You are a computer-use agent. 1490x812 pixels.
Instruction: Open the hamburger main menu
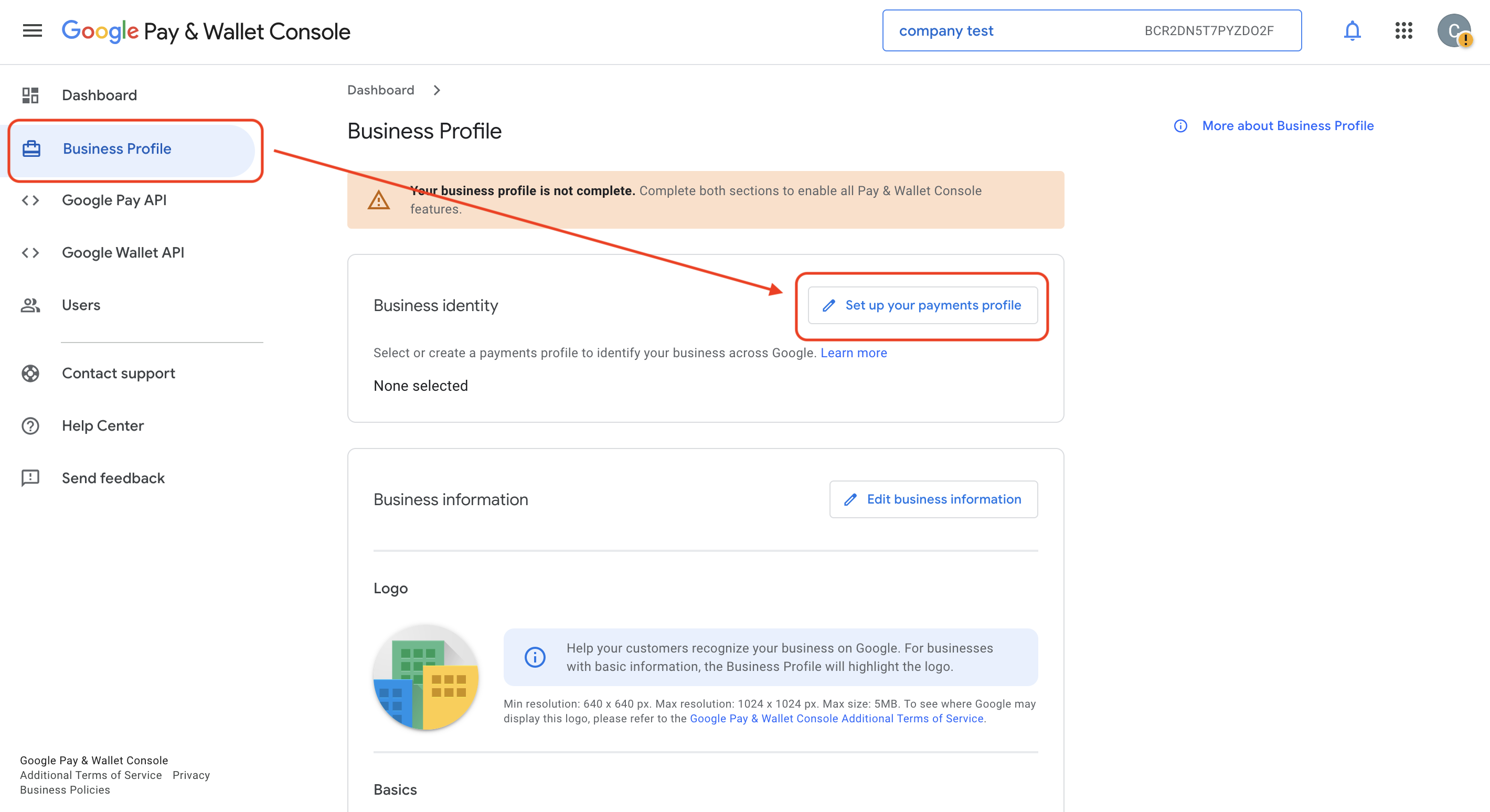coord(33,30)
